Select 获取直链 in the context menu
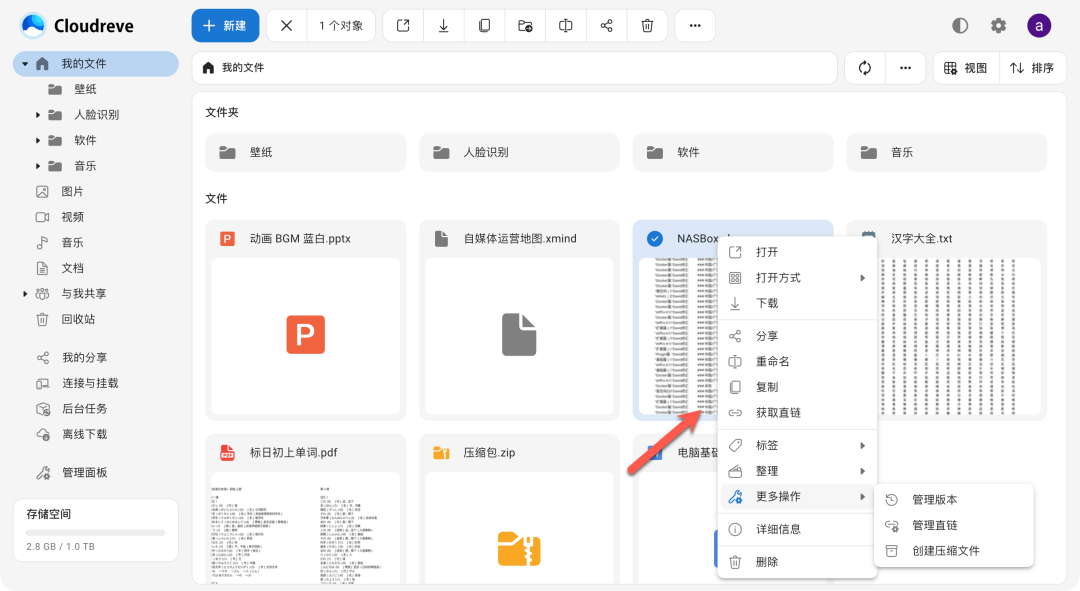 pyautogui.click(x=778, y=413)
